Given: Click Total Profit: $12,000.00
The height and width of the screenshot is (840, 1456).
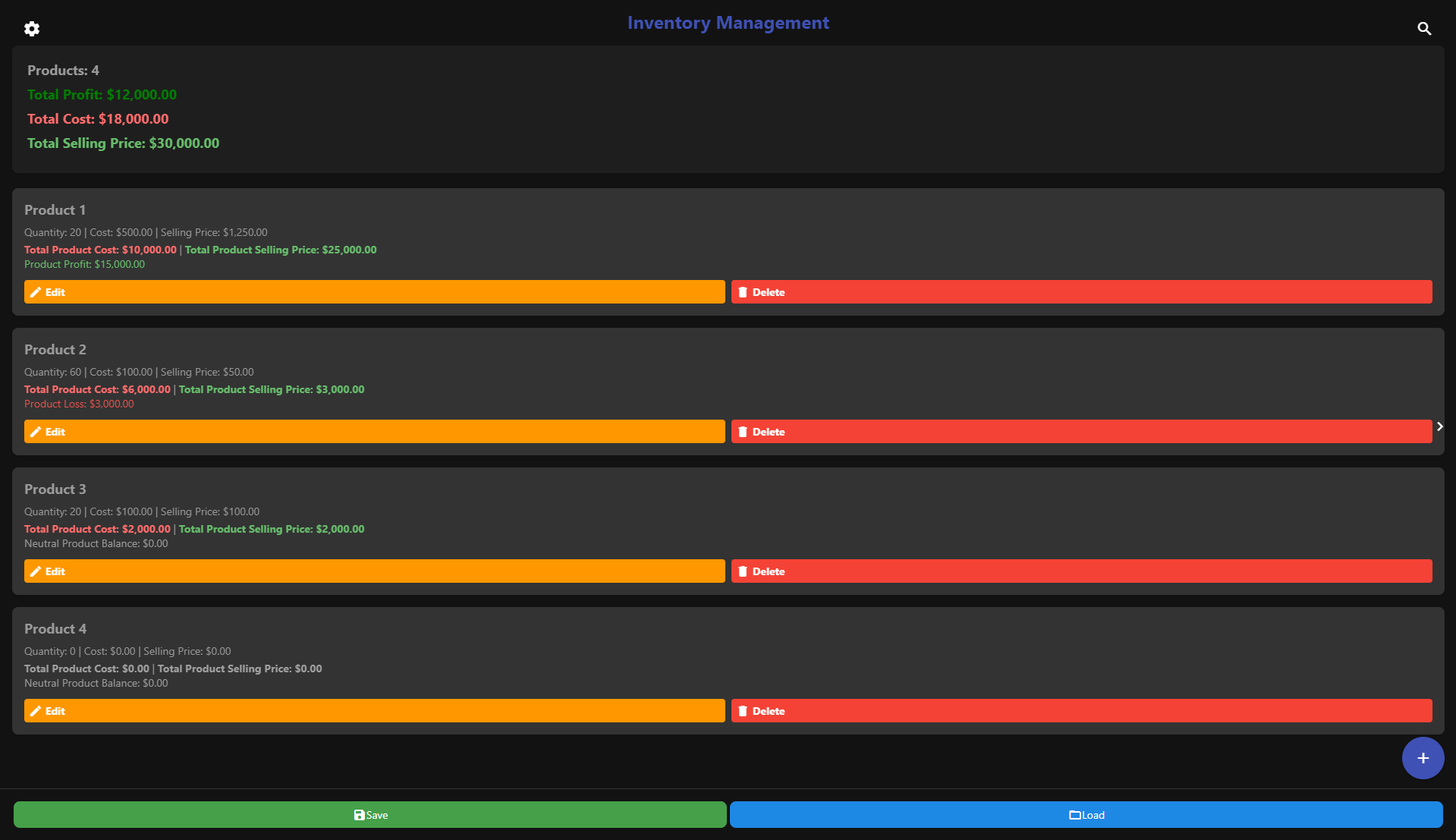Looking at the screenshot, I should (x=102, y=95).
